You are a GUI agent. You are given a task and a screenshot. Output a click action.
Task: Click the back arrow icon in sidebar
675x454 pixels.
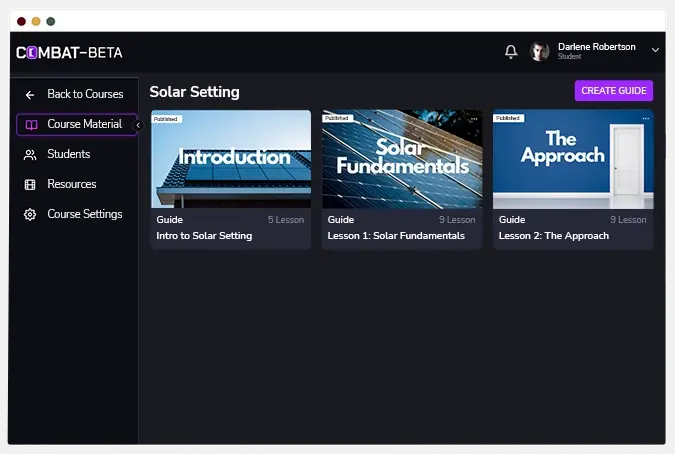[30, 95]
